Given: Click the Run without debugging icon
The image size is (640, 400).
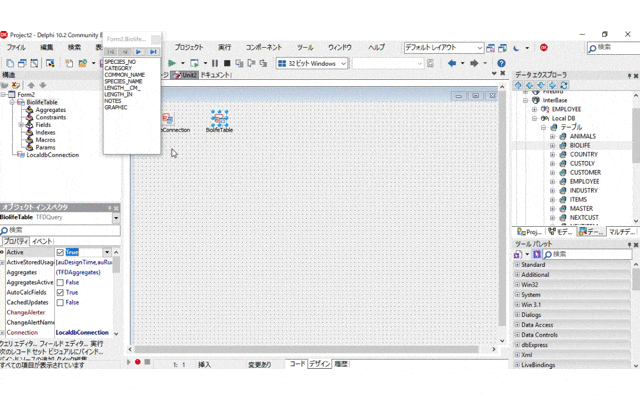Looking at the screenshot, I should click(194, 63).
